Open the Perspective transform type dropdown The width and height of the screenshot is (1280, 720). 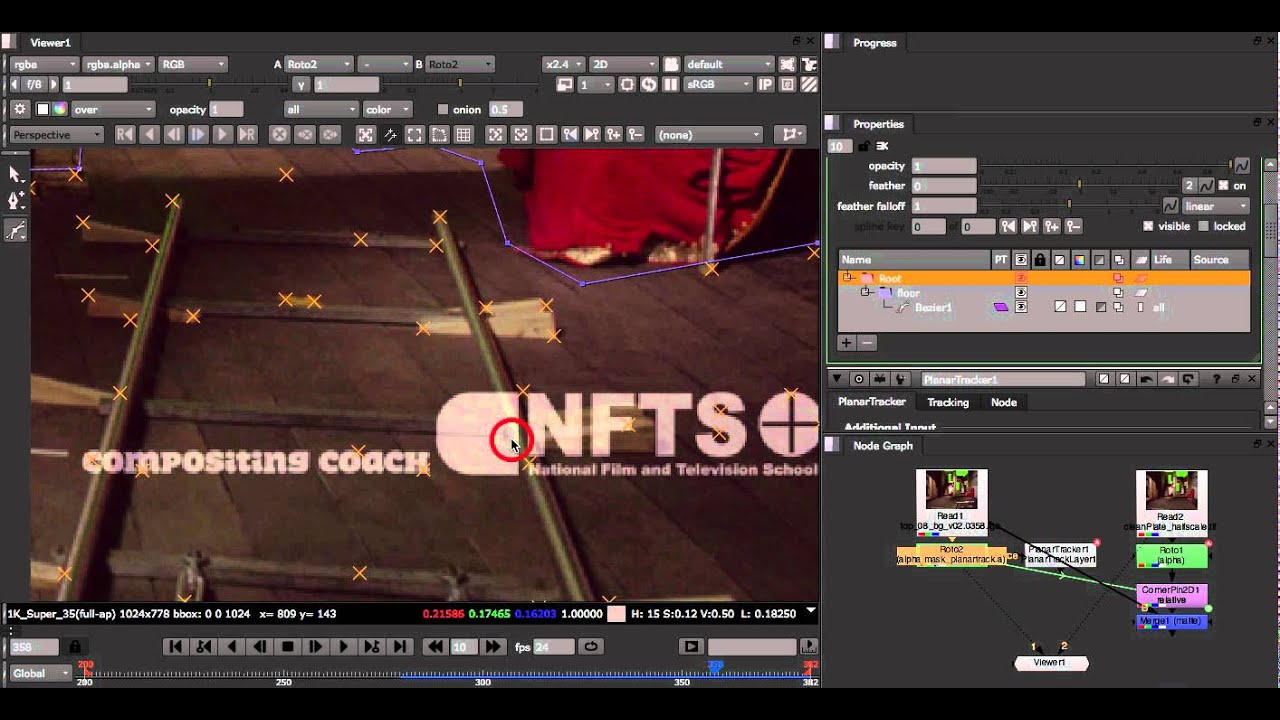pos(56,135)
